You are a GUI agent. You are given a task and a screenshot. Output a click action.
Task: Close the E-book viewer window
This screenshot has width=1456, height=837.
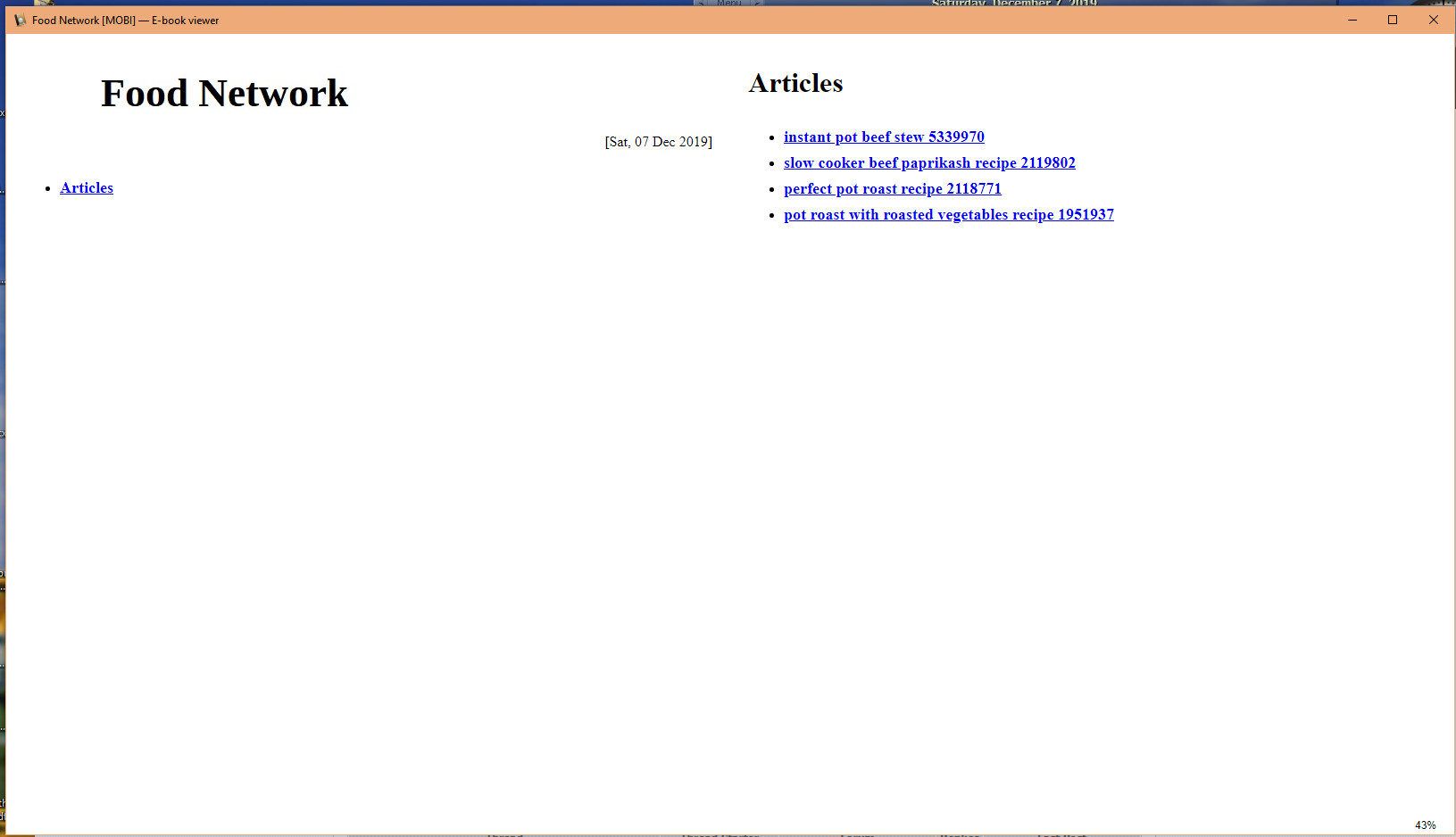[x=1434, y=21]
